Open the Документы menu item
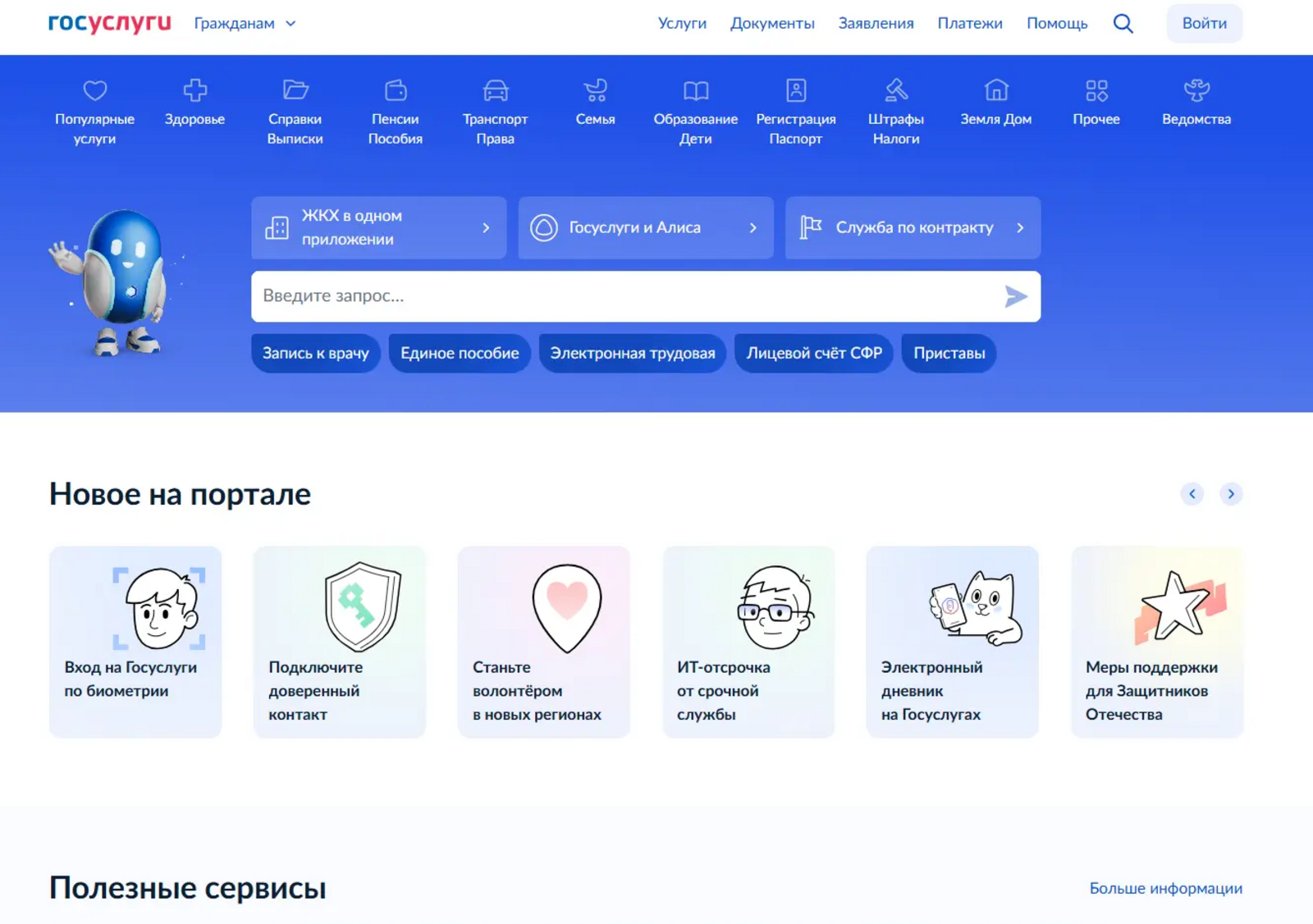Screen dimensions: 1313x924 pyautogui.click(x=772, y=23)
